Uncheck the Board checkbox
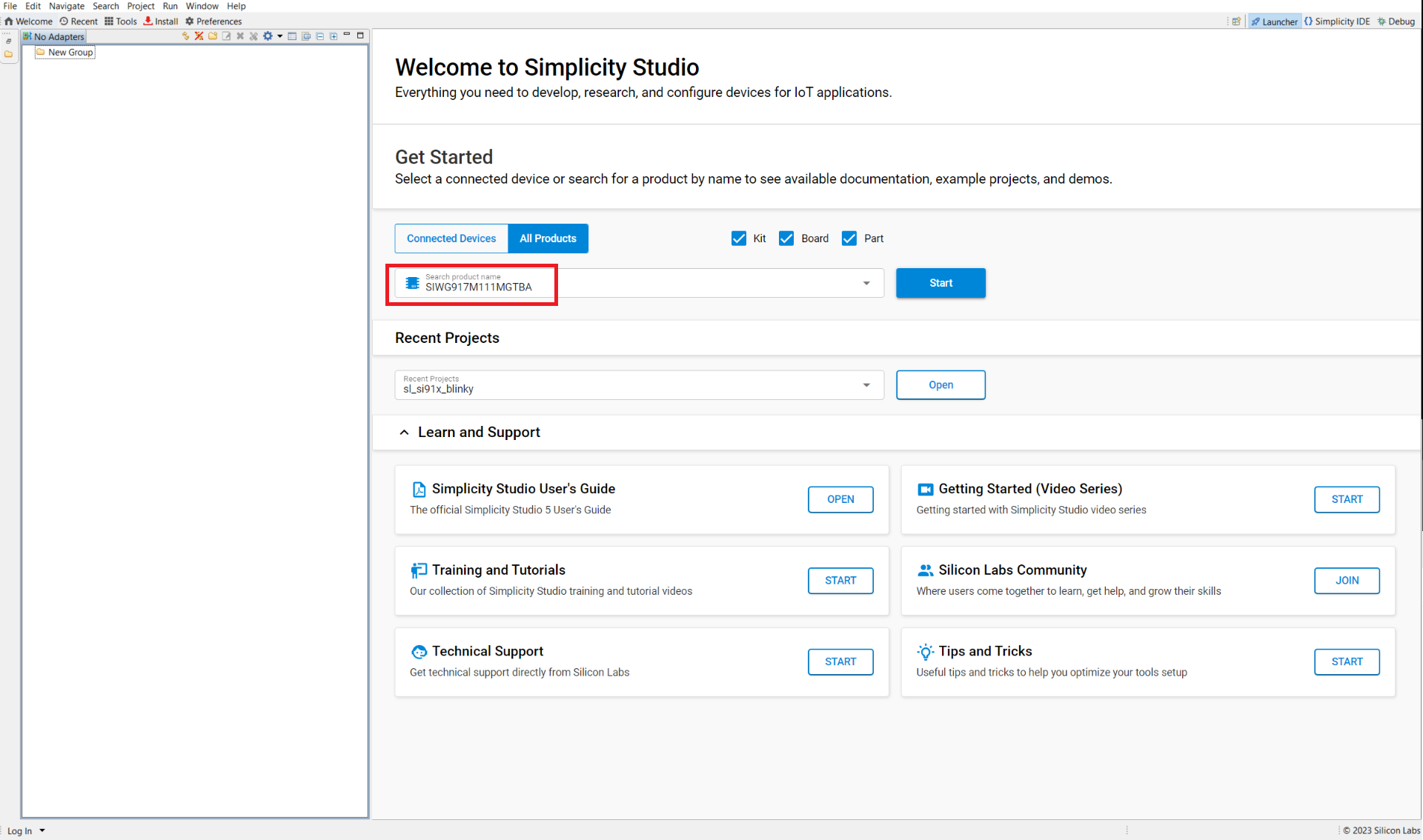 (x=786, y=239)
